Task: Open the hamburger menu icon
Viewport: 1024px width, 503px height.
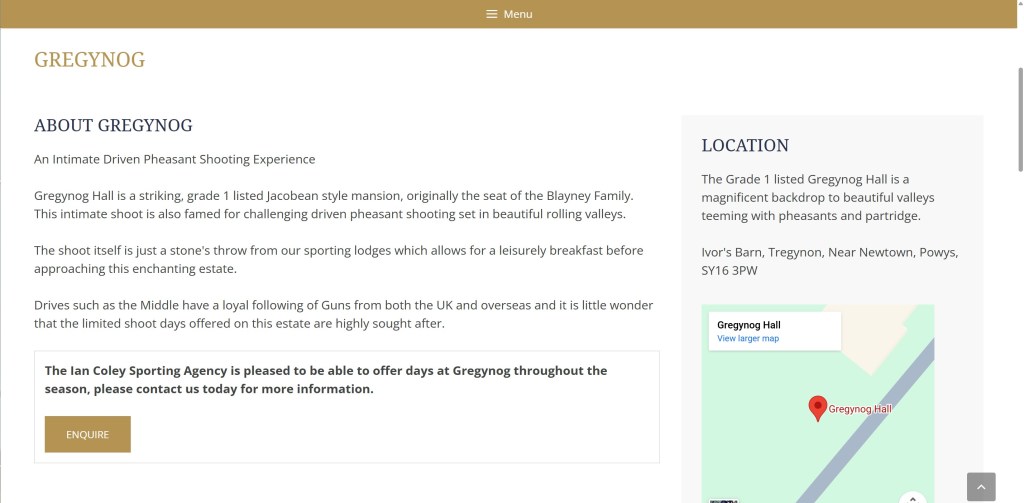Action: [x=491, y=14]
